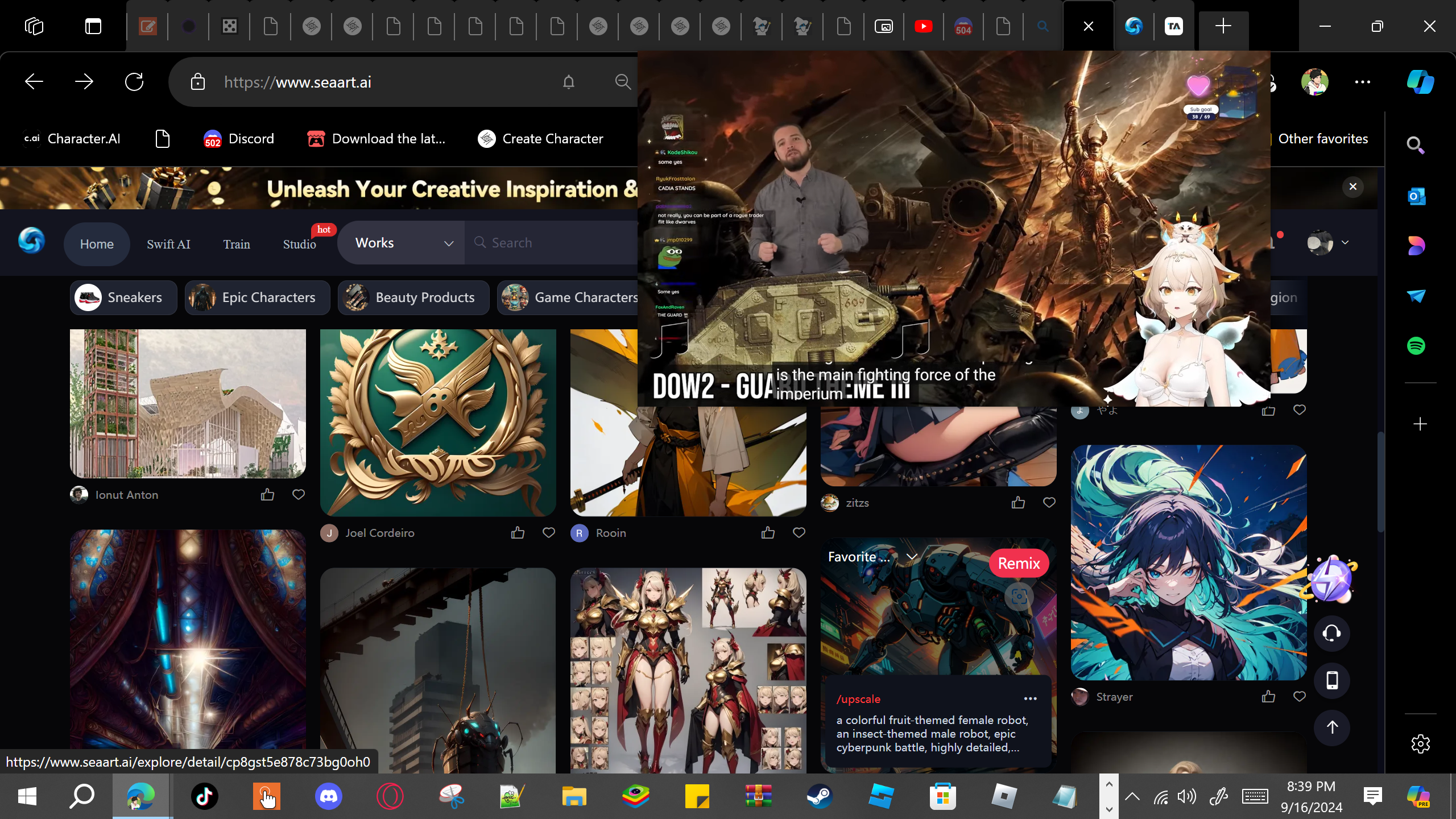Screen dimensions: 1456x819
Task: Click the zoom magnifier in address bar
Action: (623, 82)
